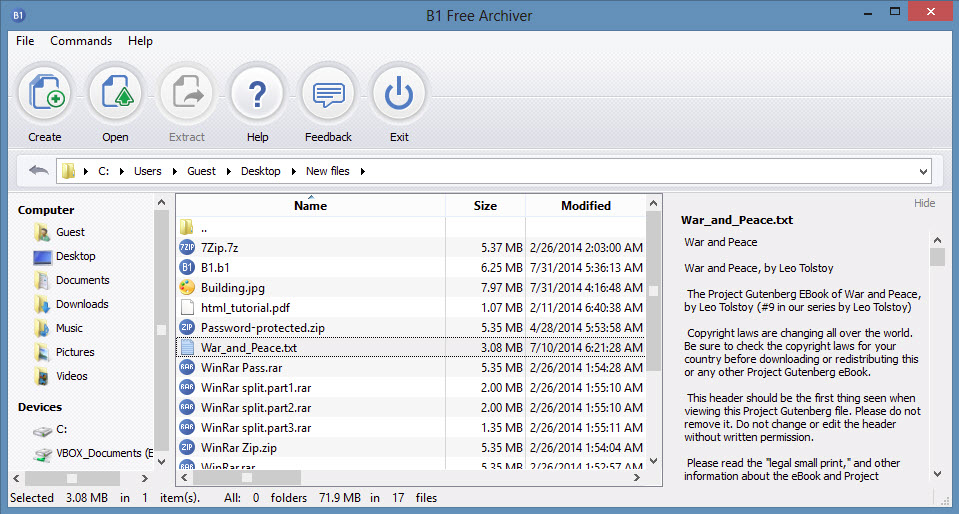Open the Guest user folder in the sidebar
Viewport: 959px width, 514px height.
click(x=60, y=232)
